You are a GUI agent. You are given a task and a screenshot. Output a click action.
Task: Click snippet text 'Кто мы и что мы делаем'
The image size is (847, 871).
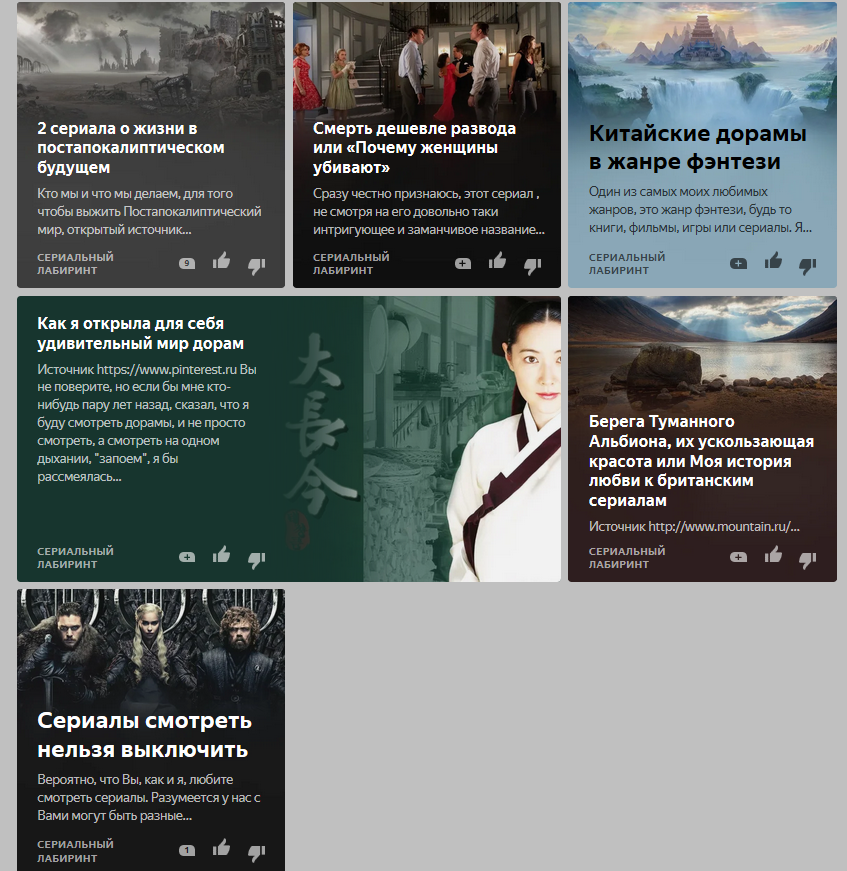tap(149, 212)
